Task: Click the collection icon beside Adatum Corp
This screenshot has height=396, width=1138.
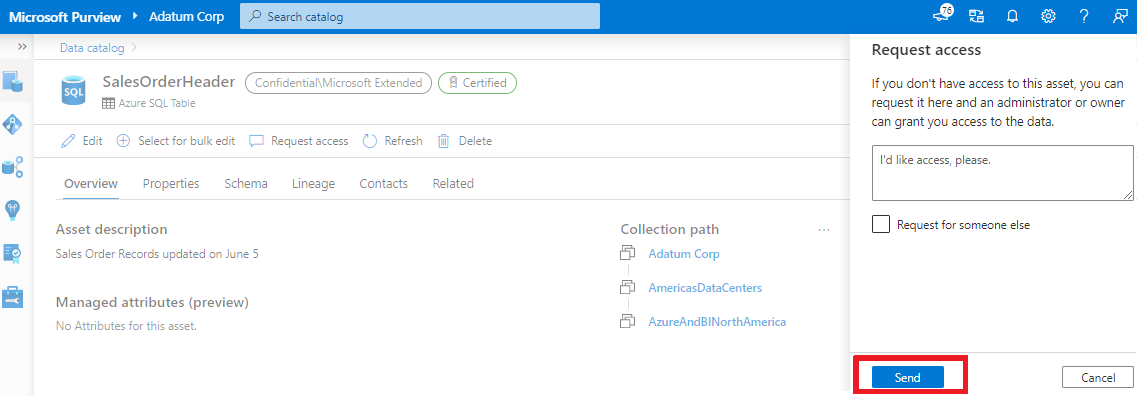Action: coord(627,253)
